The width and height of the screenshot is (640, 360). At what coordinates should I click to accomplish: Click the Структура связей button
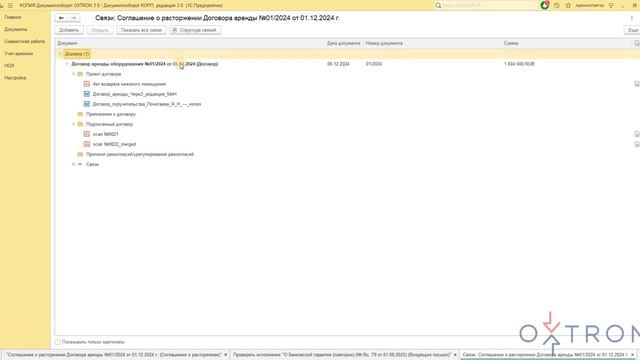195,30
